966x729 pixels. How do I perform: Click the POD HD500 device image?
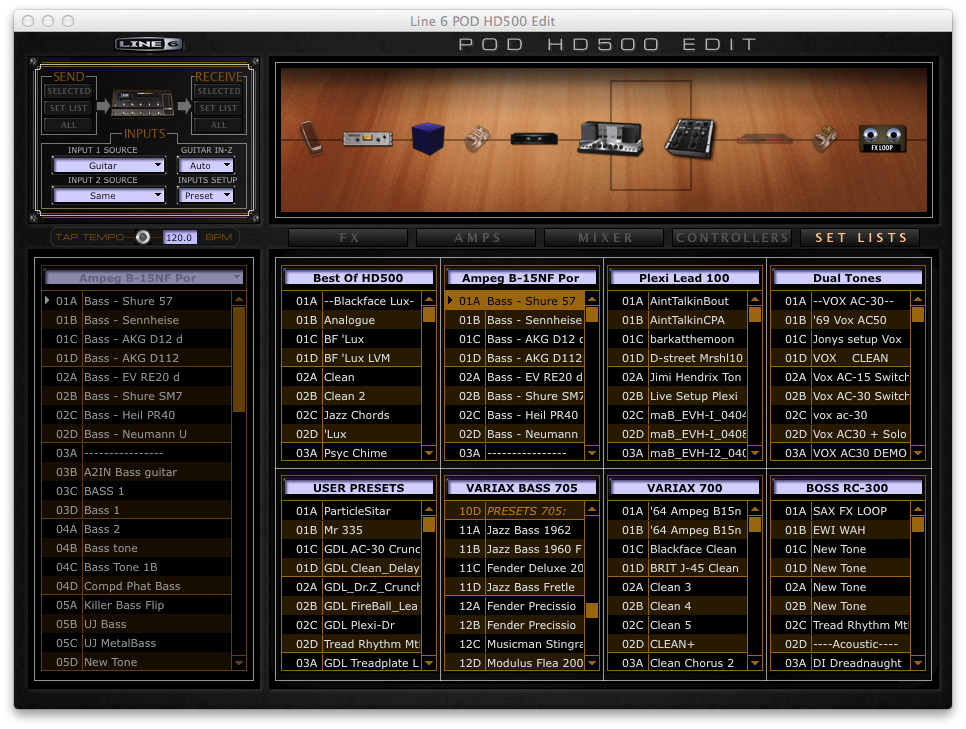click(x=143, y=104)
